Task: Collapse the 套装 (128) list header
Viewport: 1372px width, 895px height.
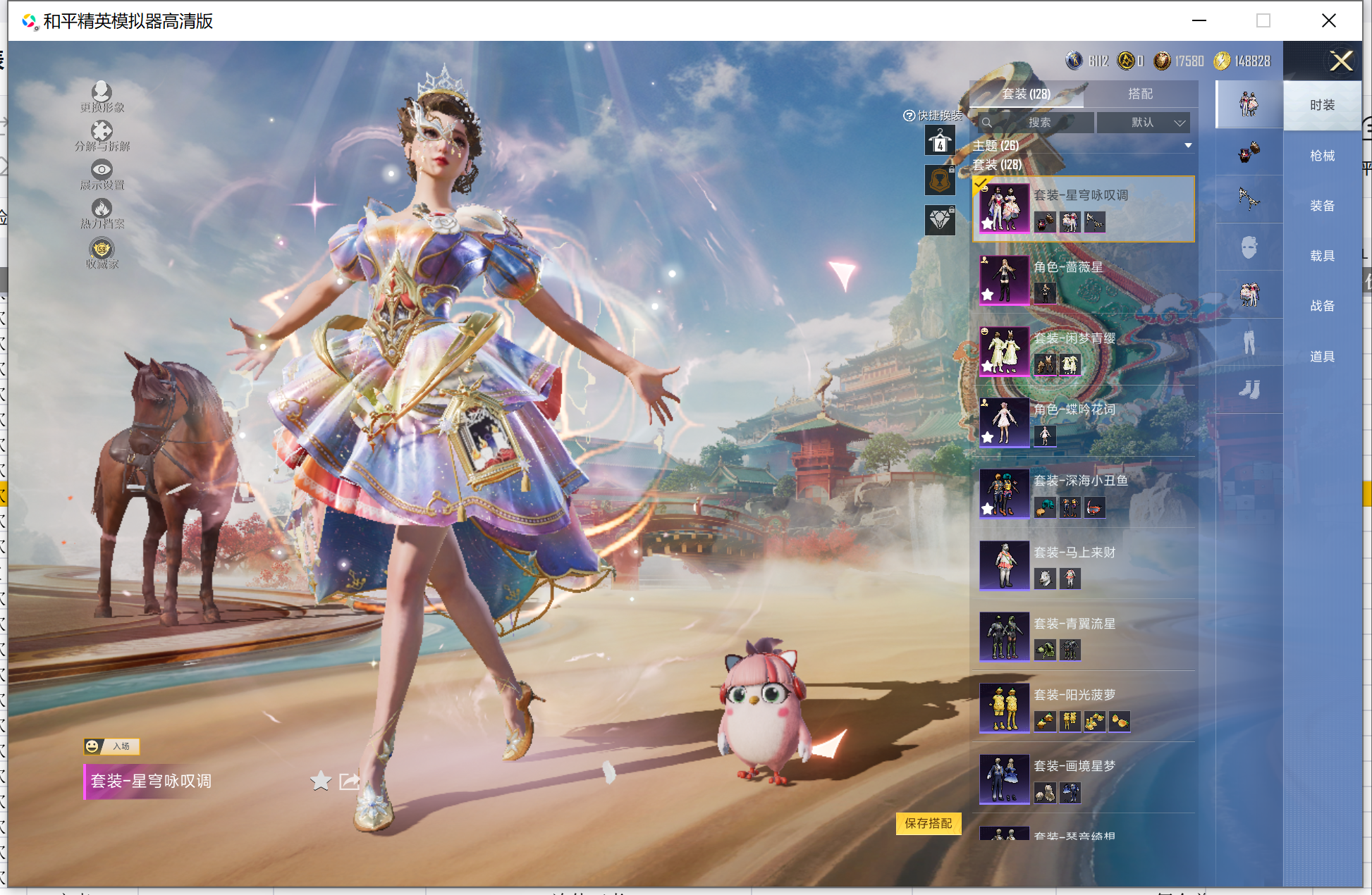Action: [998, 165]
